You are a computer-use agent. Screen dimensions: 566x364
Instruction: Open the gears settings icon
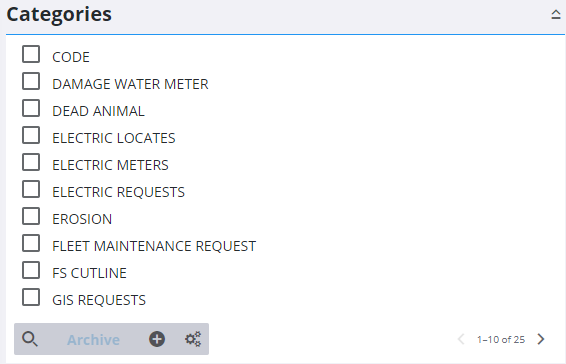coord(193,339)
